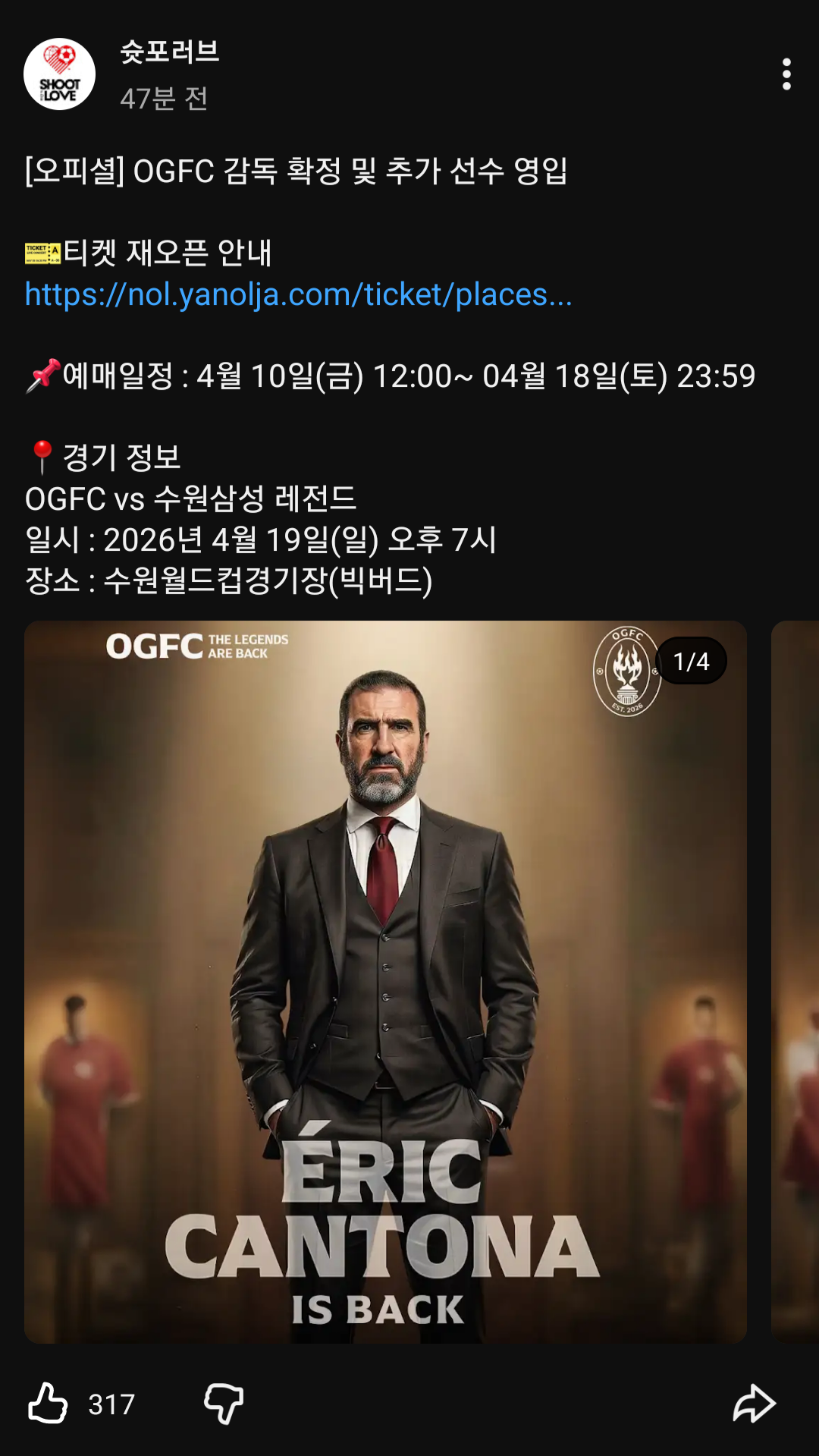The width and height of the screenshot is (819, 1456).
Task: Open the Eric Cantona poster image
Action: [385, 981]
